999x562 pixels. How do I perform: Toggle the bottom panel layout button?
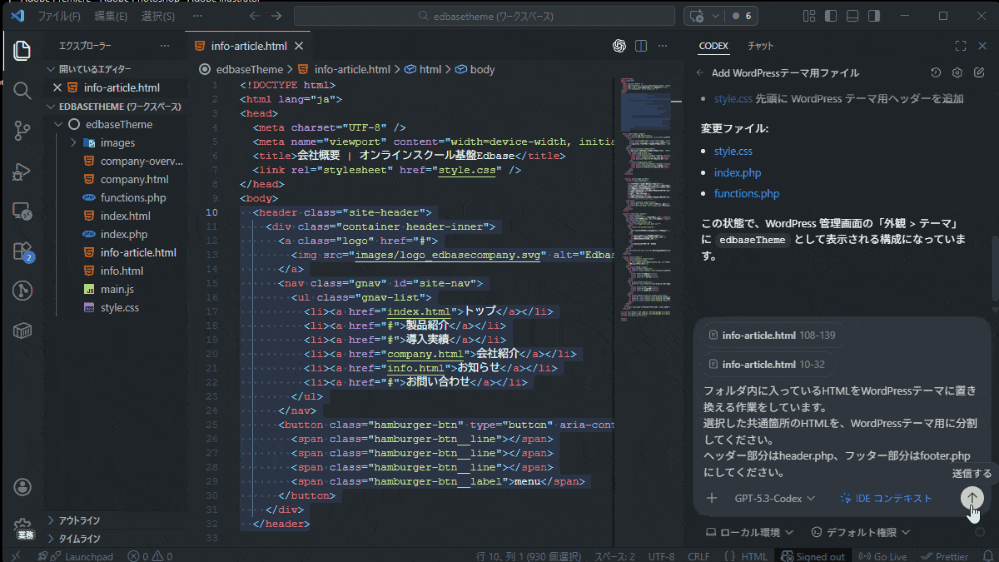pyautogui.click(x=850, y=16)
